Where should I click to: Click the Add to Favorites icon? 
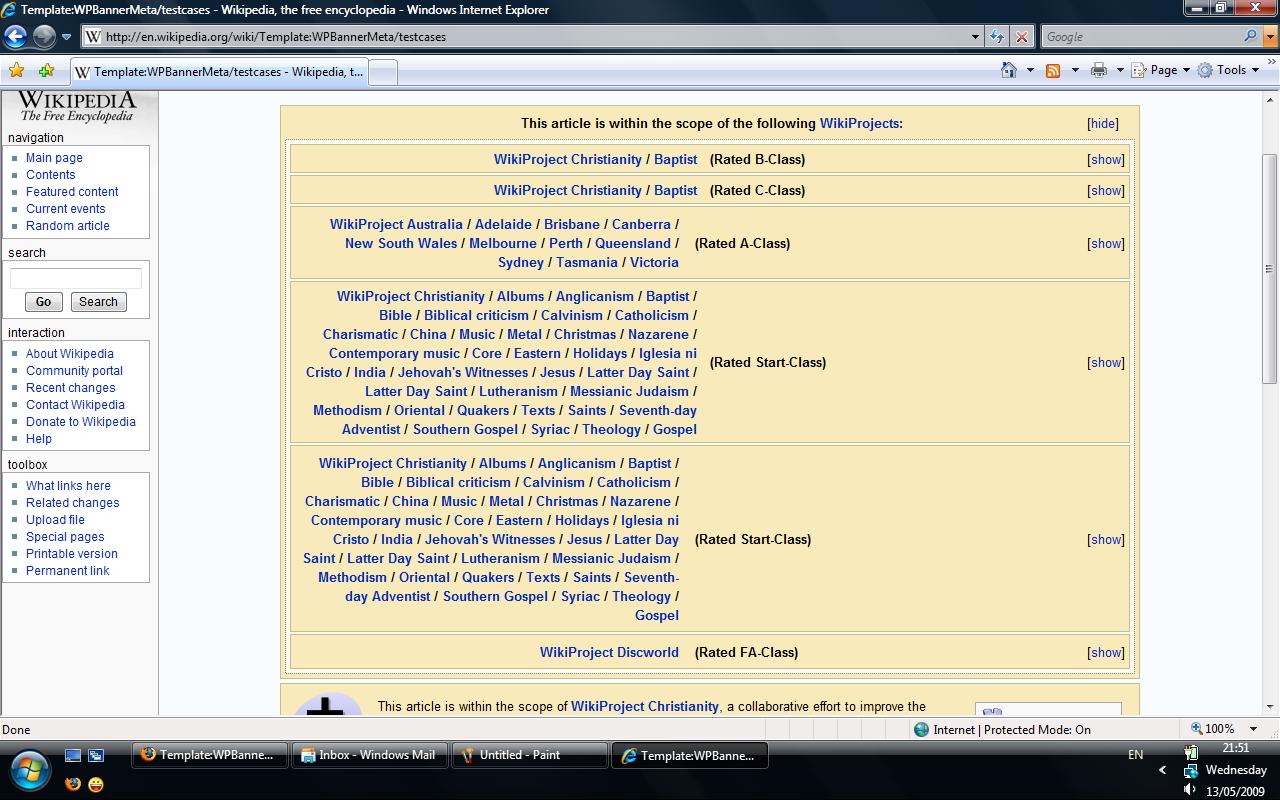coord(46,71)
